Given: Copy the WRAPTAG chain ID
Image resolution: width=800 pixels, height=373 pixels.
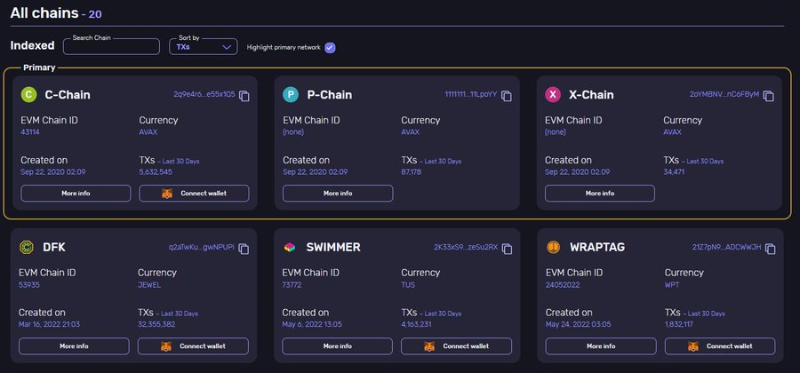Looking at the screenshot, I should click(770, 248).
